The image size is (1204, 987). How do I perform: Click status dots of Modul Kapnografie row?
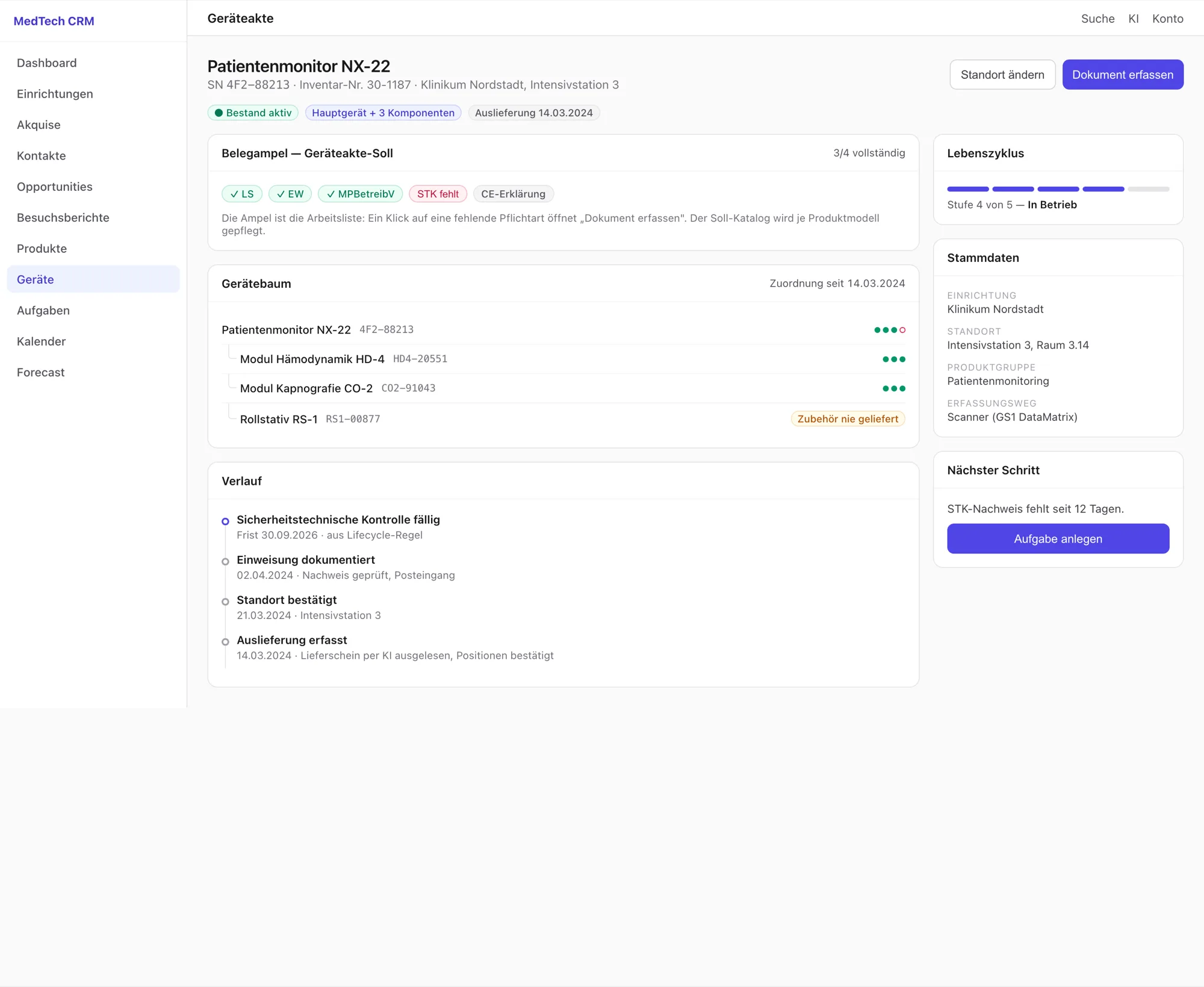click(894, 388)
